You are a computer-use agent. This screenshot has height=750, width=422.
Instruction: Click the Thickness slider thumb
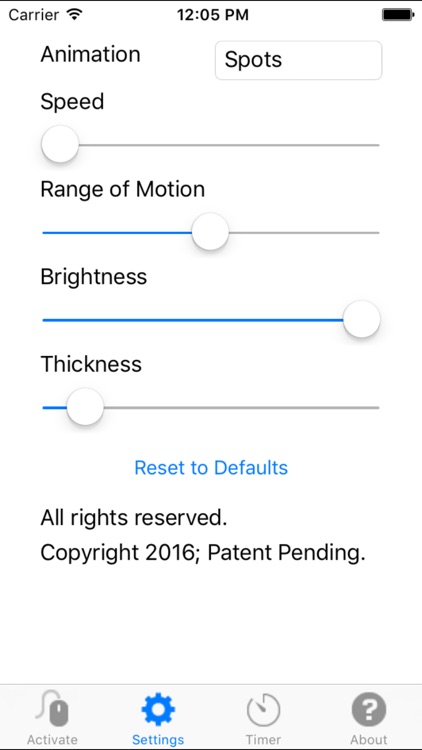click(x=85, y=407)
